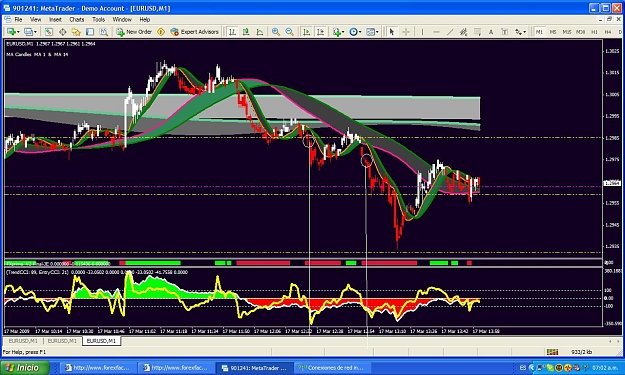Open the Help menu
This screenshot has width=625, height=375.
[x=145, y=20]
